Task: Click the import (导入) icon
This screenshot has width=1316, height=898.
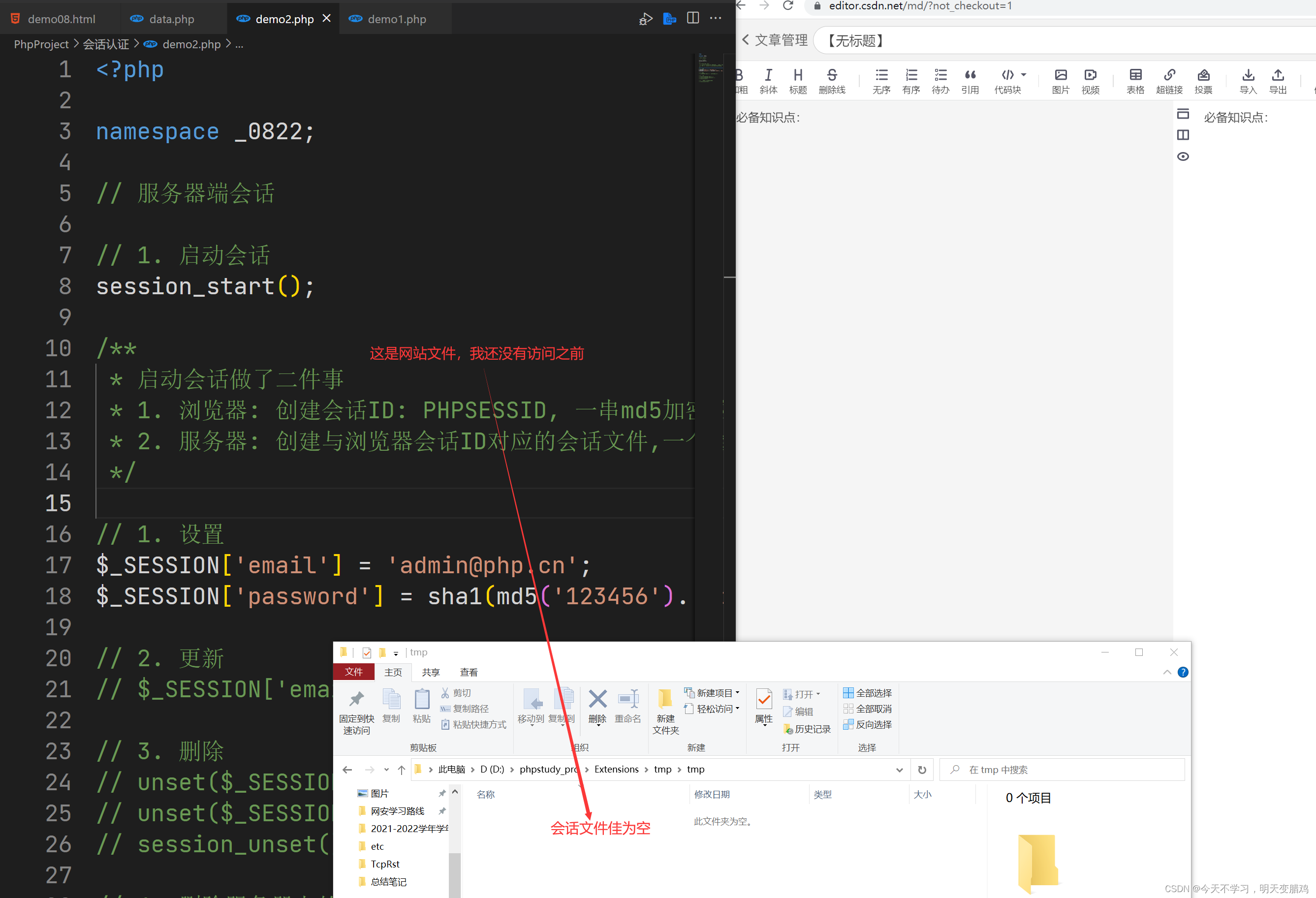Action: coord(1248,82)
